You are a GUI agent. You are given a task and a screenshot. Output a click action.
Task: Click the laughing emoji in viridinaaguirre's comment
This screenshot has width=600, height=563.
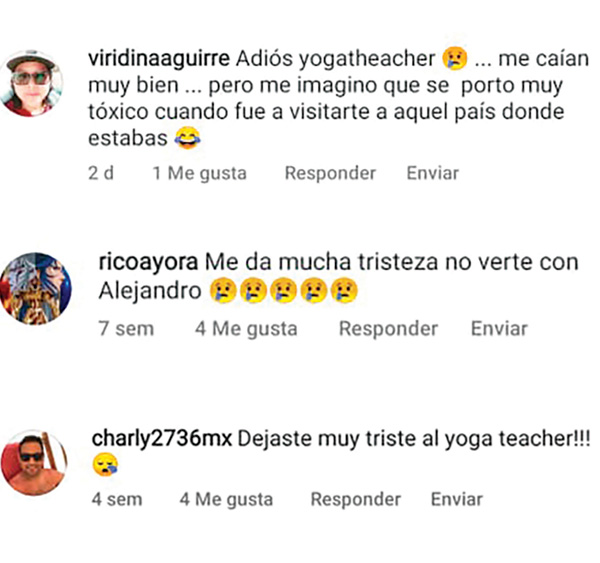188,138
